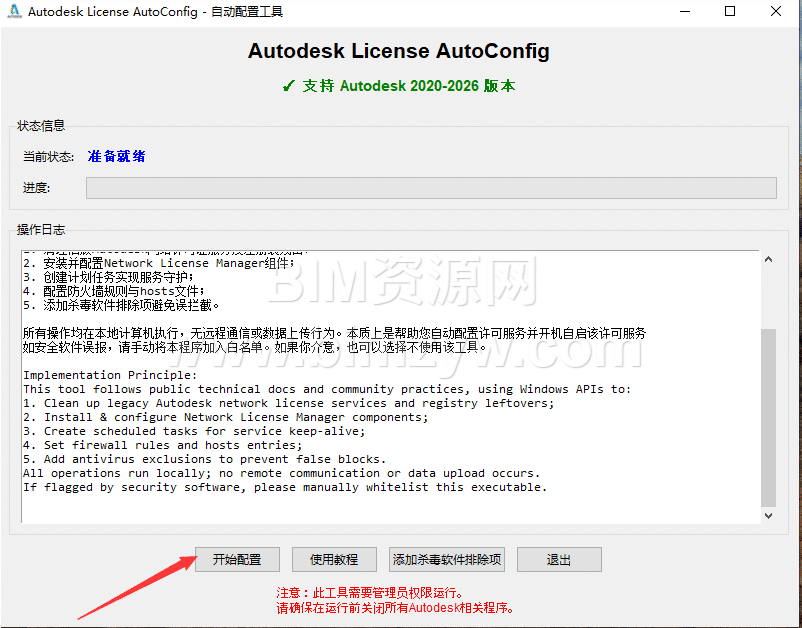This screenshot has height=628, width=802.
Task: Click the scrollbar track above the thumb
Action: (768, 295)
